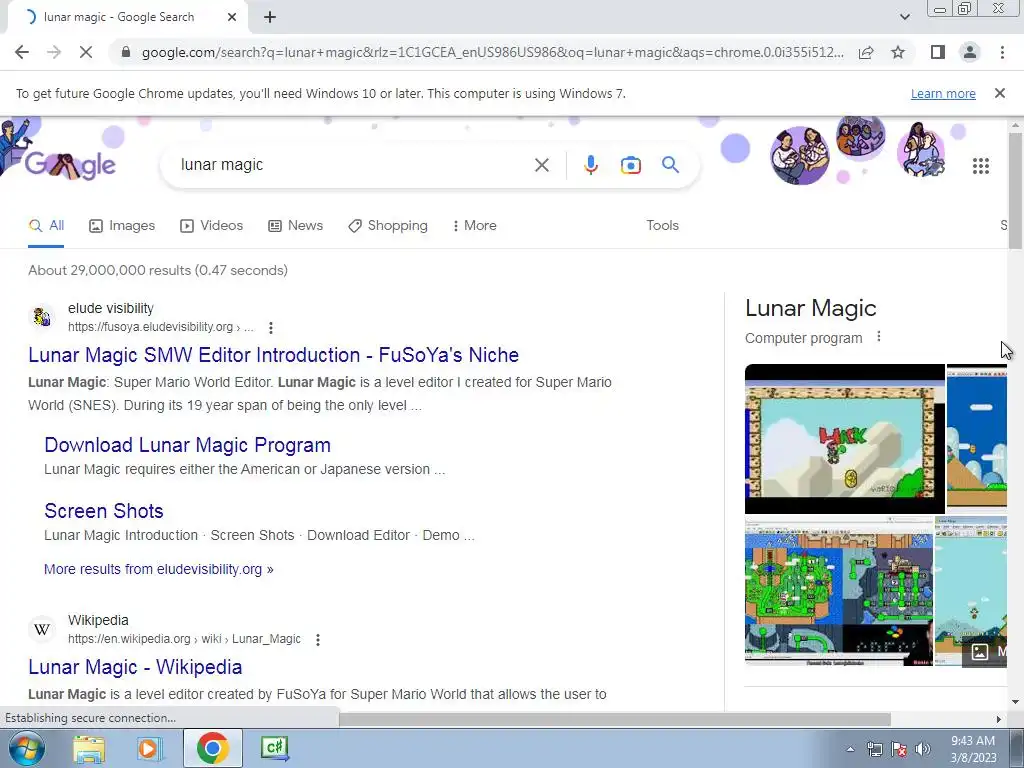1024x768 pixels.
Task: Dismiss the Chrome update notification bar
Action: 1000,93
